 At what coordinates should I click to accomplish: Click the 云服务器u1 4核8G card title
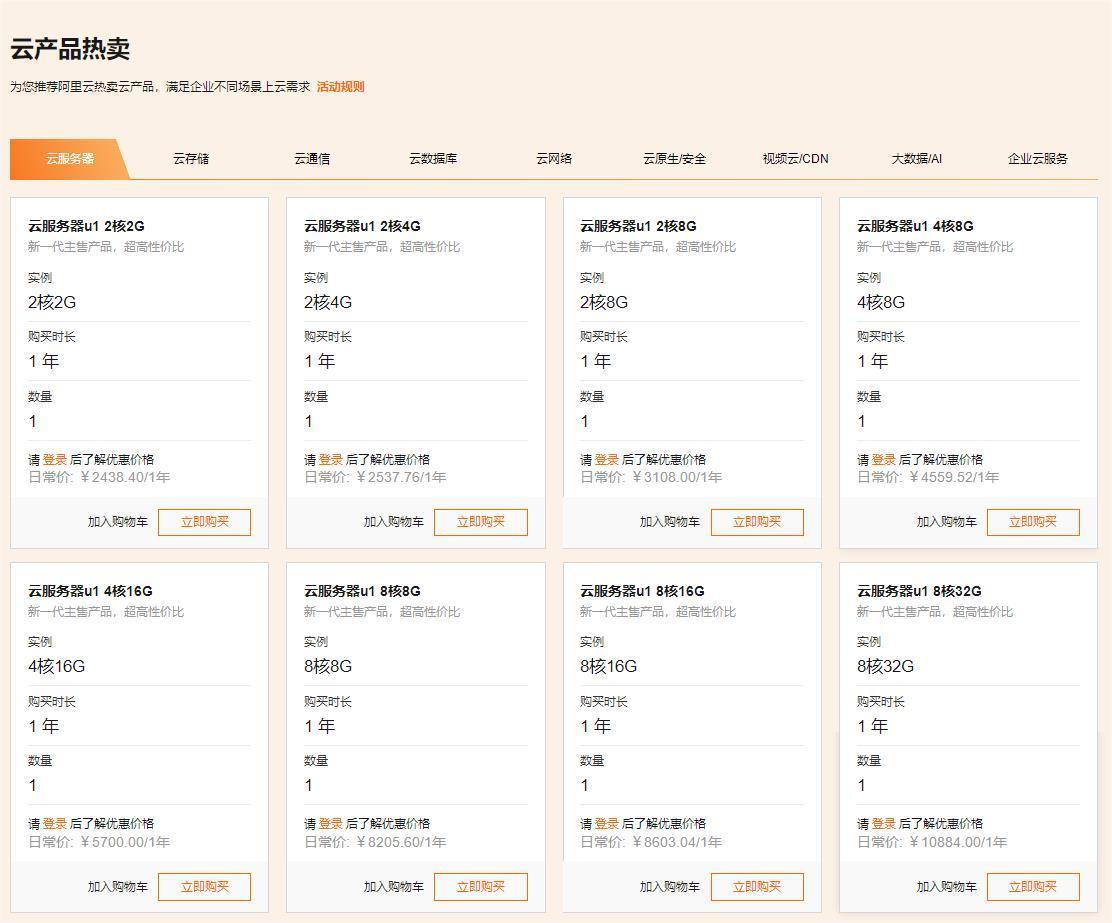[x=915, y=226]
